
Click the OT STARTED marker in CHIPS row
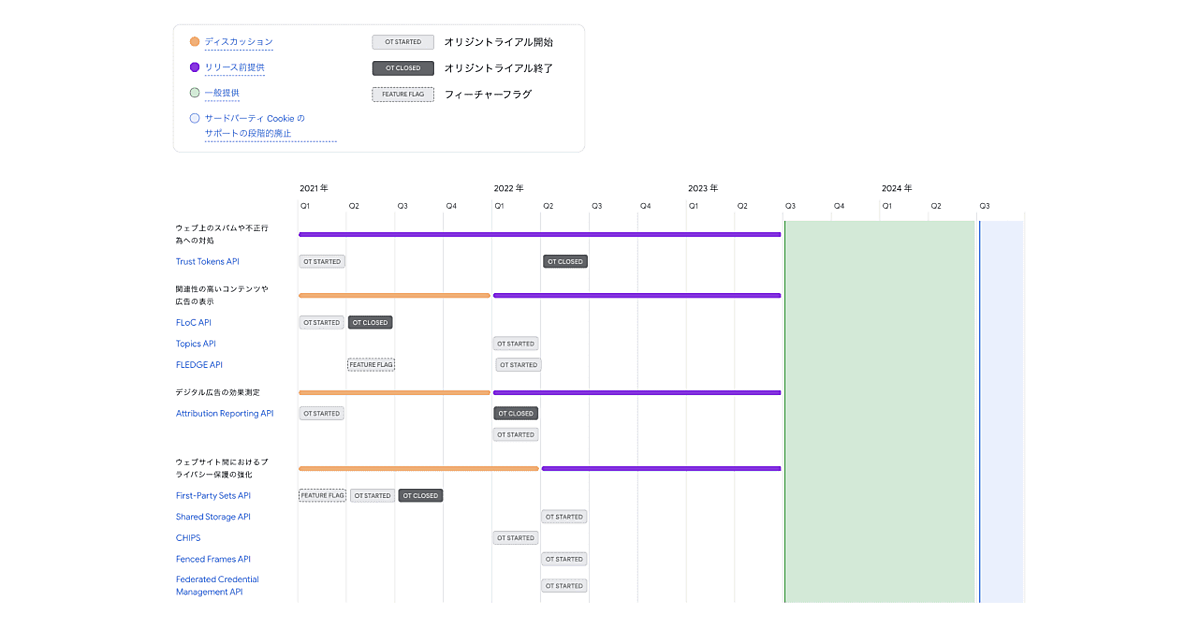pos(516,538)
